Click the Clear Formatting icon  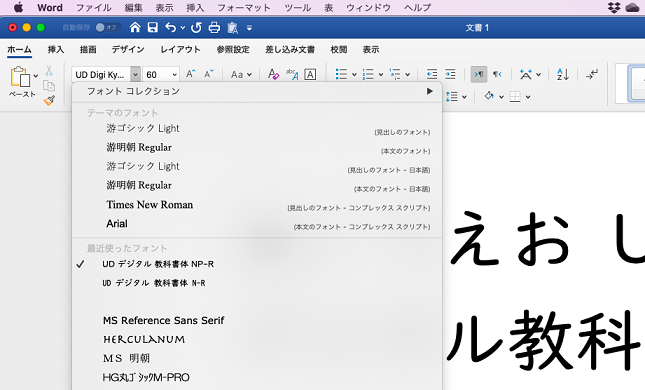[x=273, y=74]
